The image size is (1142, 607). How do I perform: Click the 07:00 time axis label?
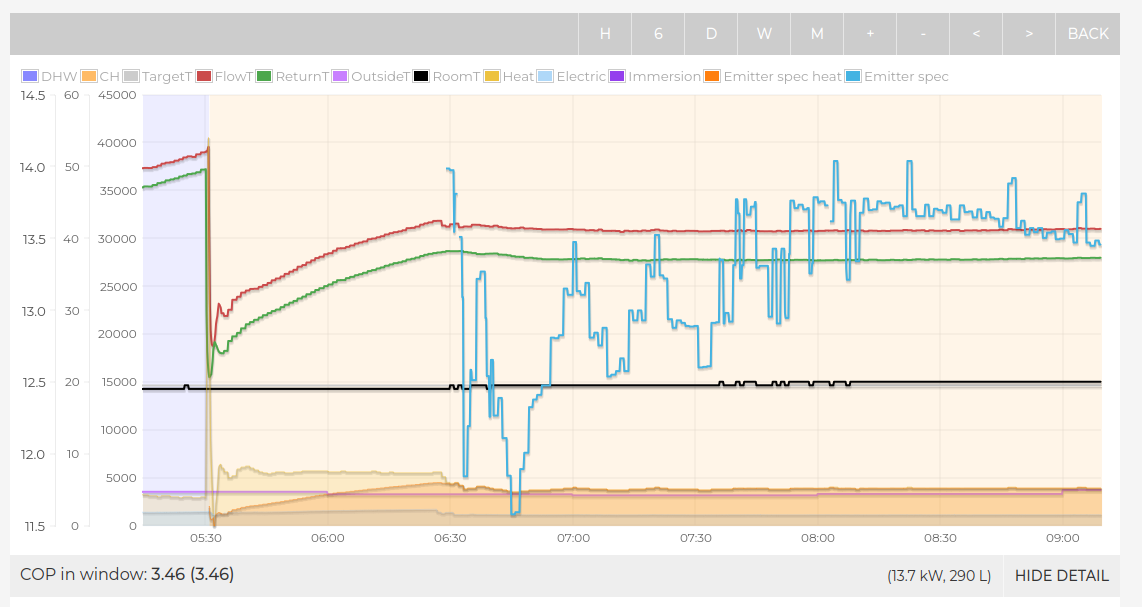click(x=573, y=538)
